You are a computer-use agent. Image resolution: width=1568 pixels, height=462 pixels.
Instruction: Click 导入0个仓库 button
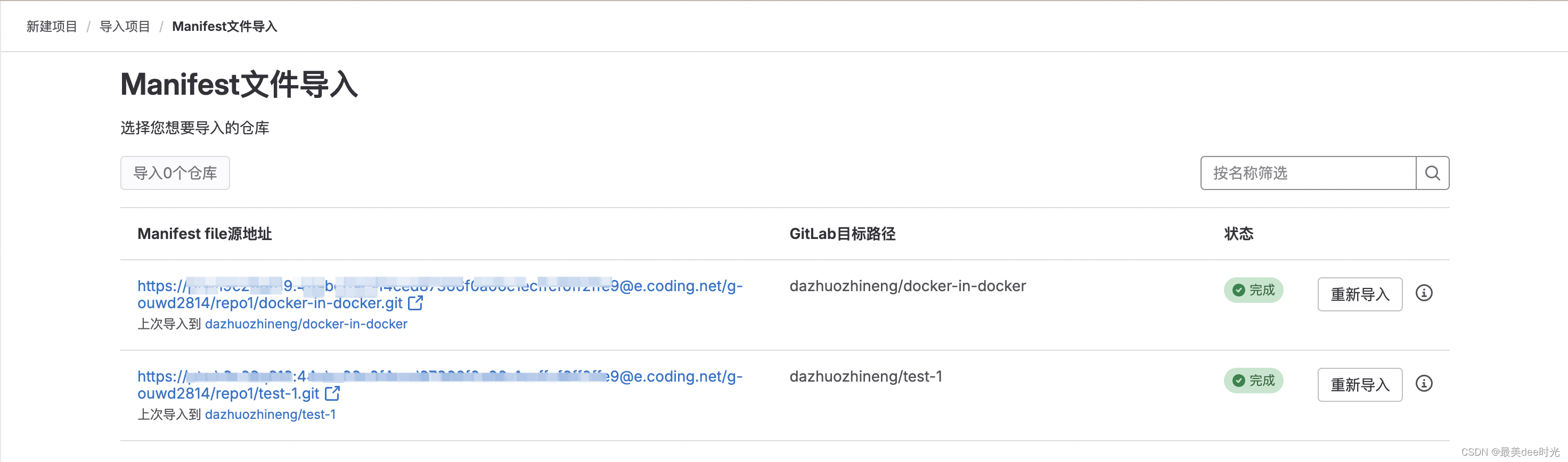click(175, 174)
